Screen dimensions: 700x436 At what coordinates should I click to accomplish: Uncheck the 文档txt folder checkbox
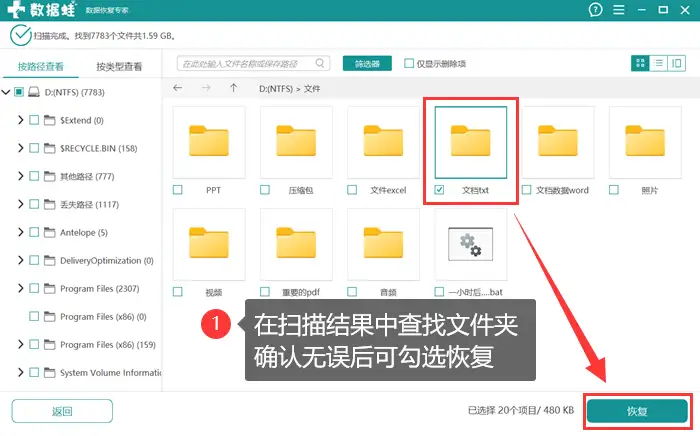coord(439,189)
